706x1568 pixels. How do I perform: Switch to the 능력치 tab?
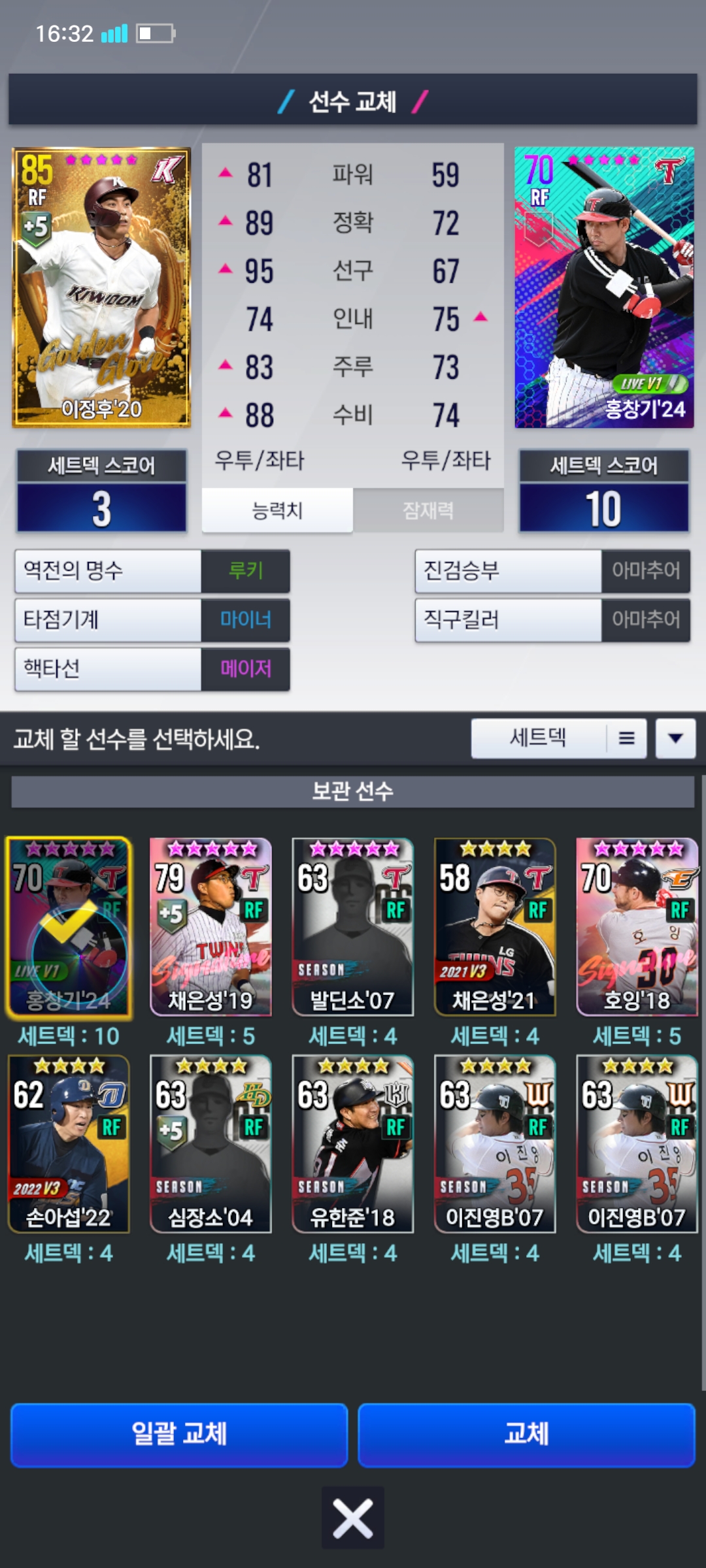point(277,510)
